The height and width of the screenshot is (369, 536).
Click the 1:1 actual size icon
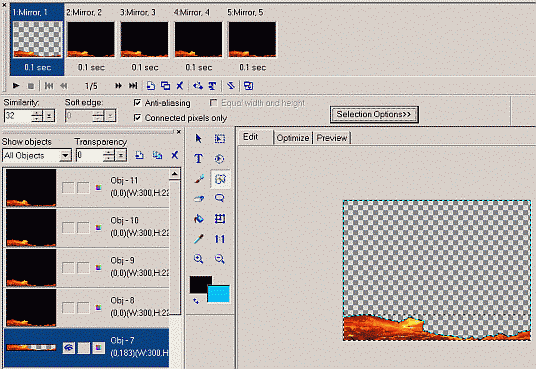[x=219, y=239]
